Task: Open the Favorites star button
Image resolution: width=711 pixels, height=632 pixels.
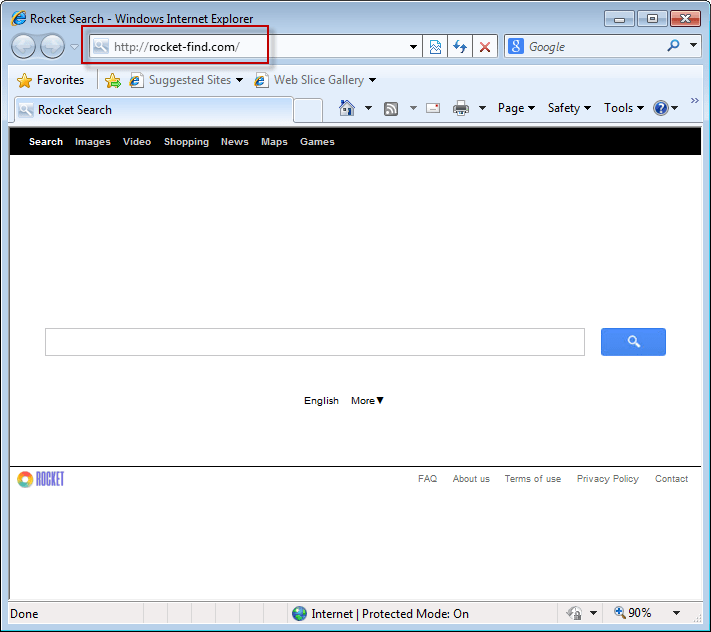Action: [x=50, y=80]
